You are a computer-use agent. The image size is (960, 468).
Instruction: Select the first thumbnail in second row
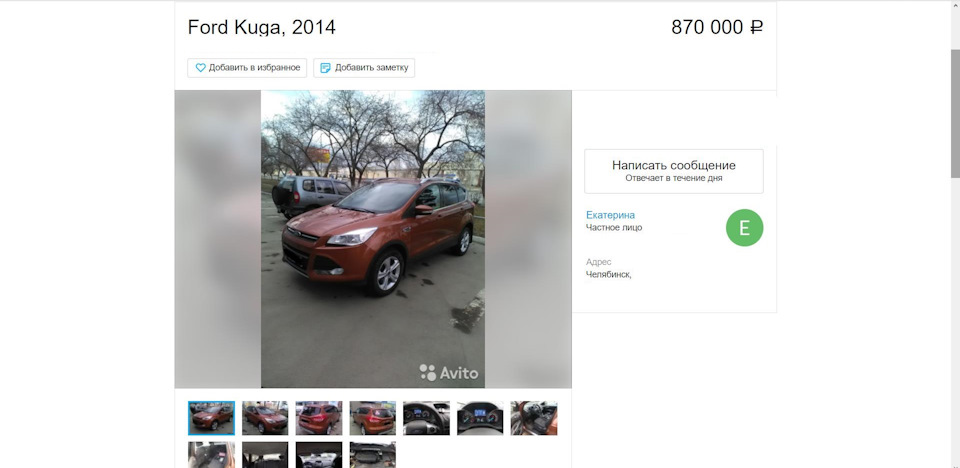[x=211, y=455]
